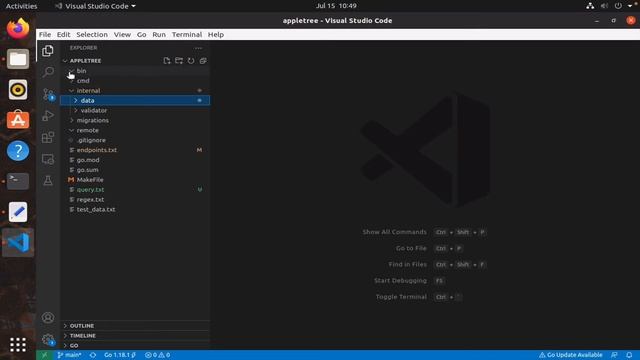The width and height of the screenshot is (640, 360).
Task: Click the Go Update Available notice
Action: pyautogui.click(x=570, y=355)
